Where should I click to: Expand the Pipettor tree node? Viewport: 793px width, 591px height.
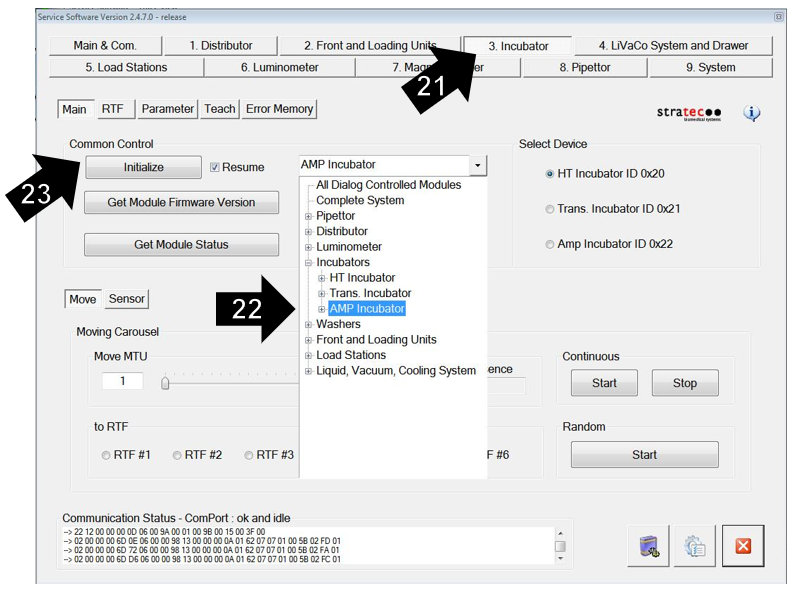pyautogui.click(x=309, y=216)
